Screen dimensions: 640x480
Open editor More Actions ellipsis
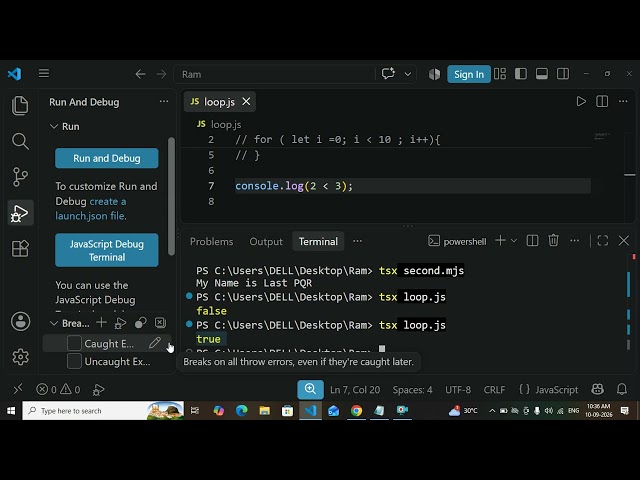pos(623,101)
